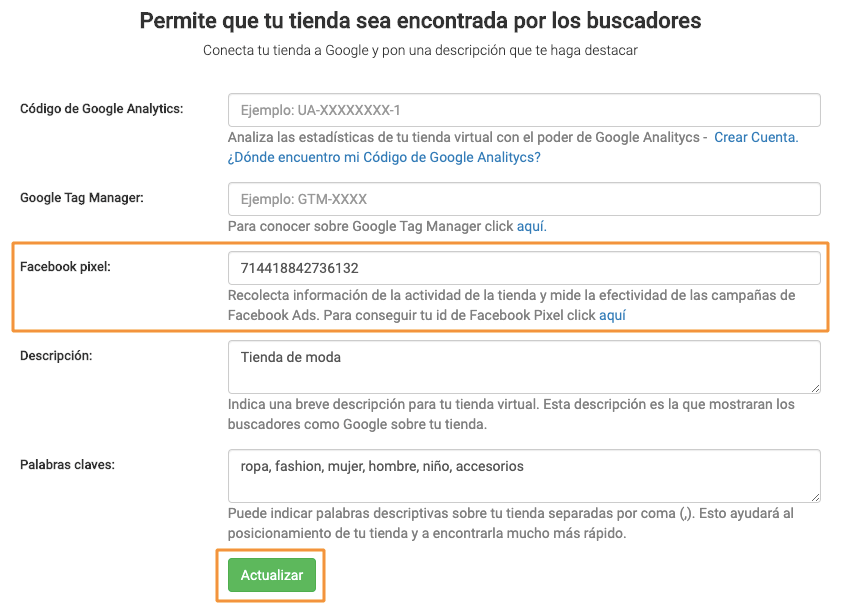Follow the 'aquí' link about Google Tag Manager
Viewport: 849px width, 606px height.
point(532,226)
